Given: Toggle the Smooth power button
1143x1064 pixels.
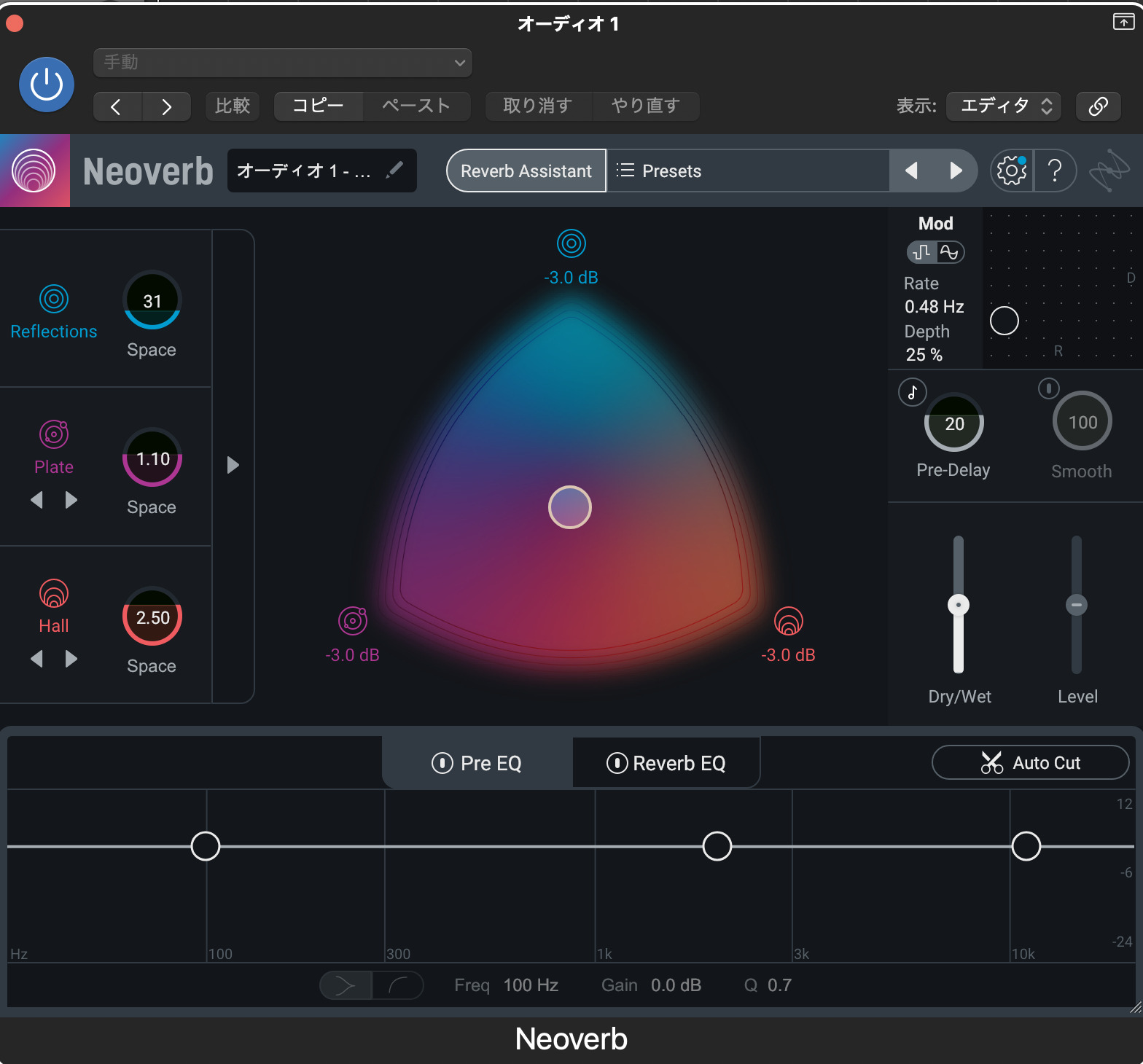Looking at the screenshot, I should [1049, 388].
